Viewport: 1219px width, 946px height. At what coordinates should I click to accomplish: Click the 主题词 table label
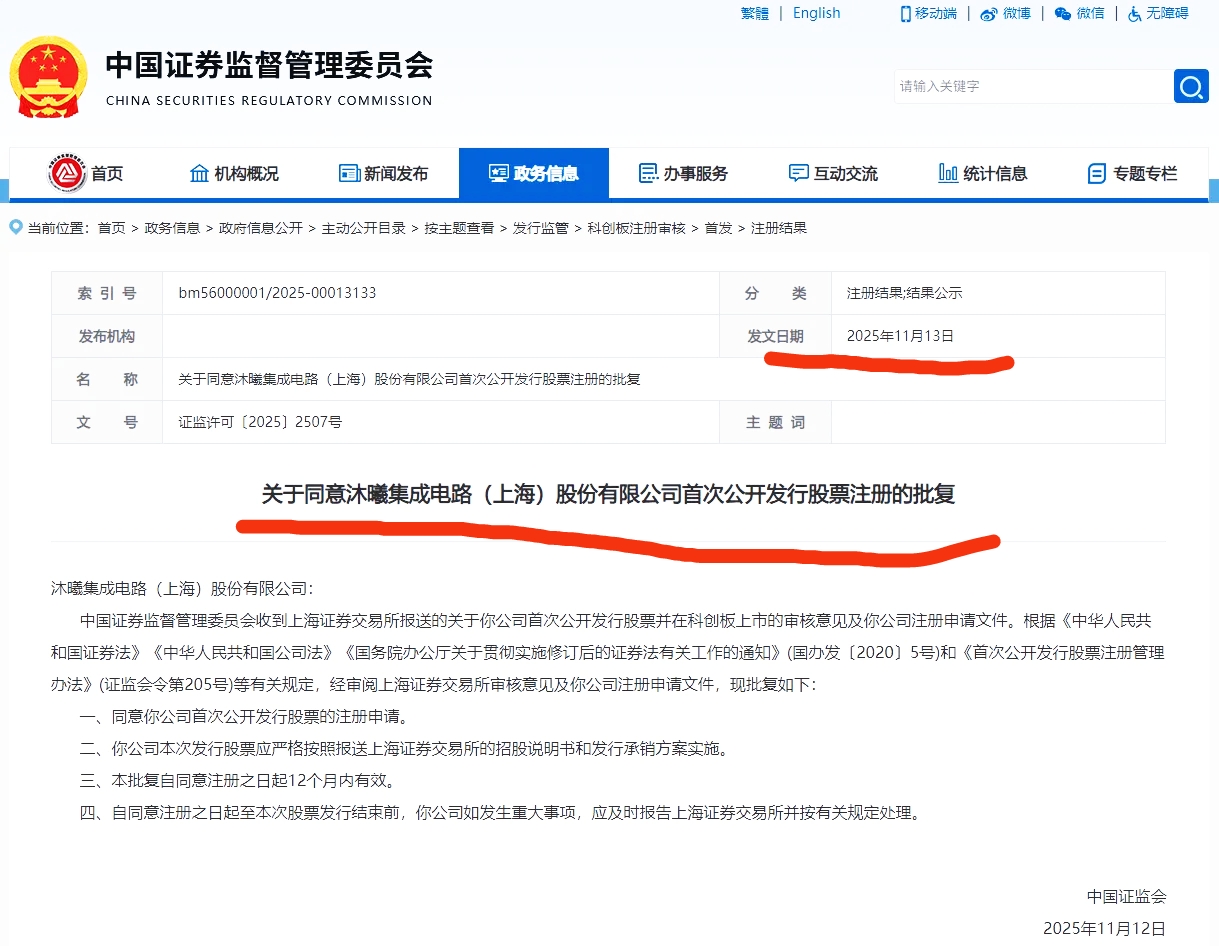coord(775,422)
